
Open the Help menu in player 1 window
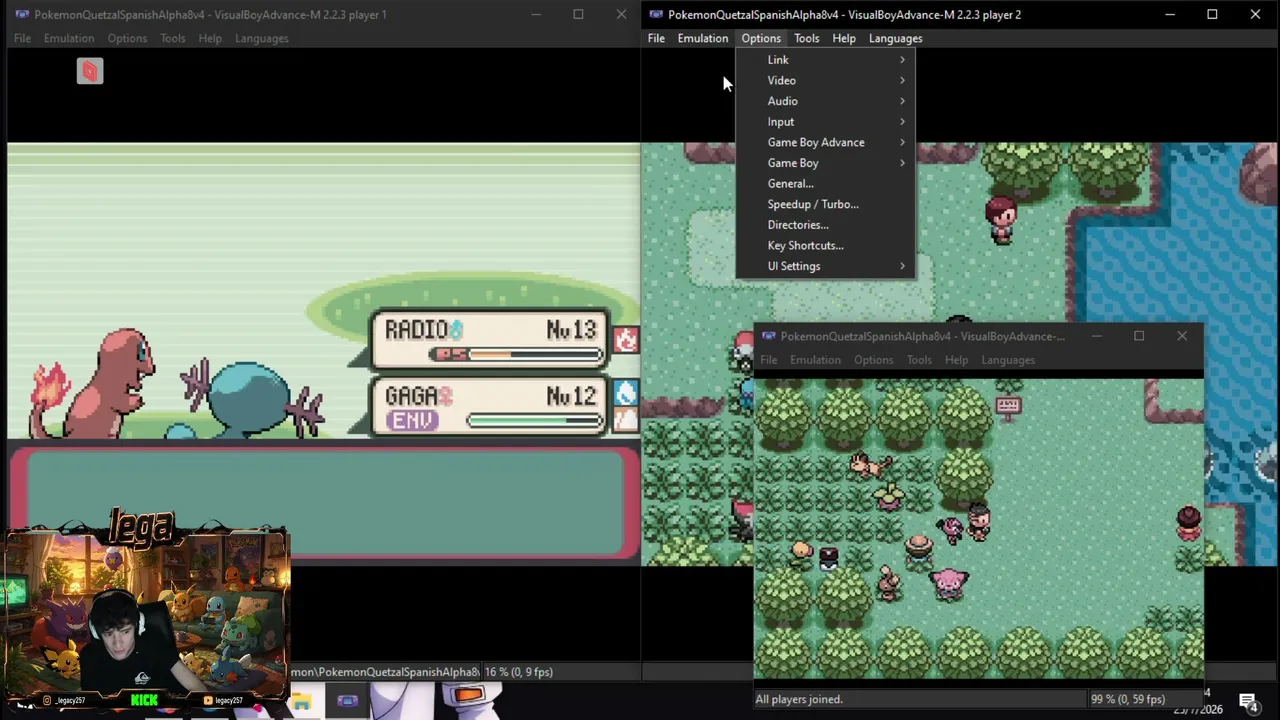(210, 38)
